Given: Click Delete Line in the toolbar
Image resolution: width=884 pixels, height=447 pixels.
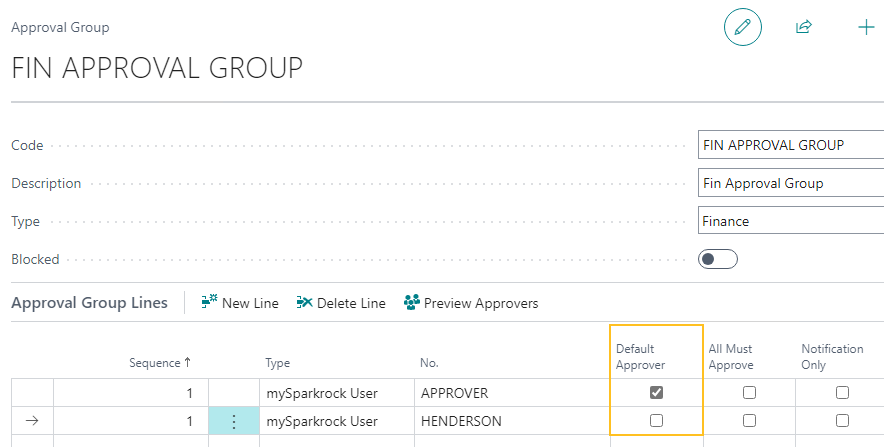Looking at the screenshot, I should [341, 303].
